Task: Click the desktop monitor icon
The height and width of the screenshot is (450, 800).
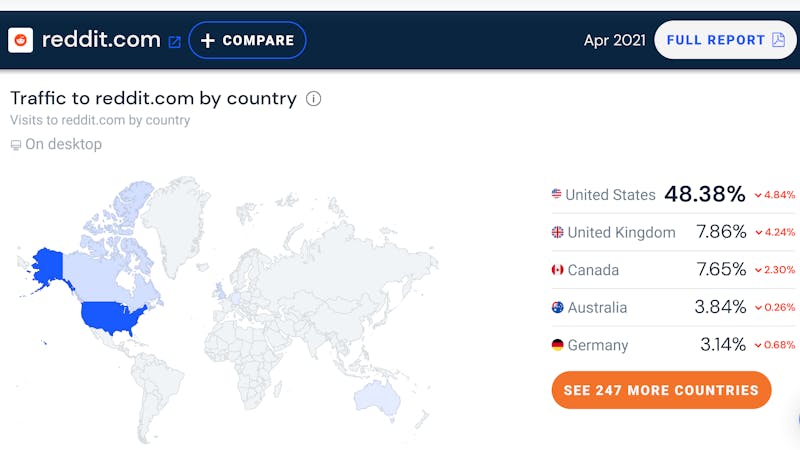Action: pos(15,145)
